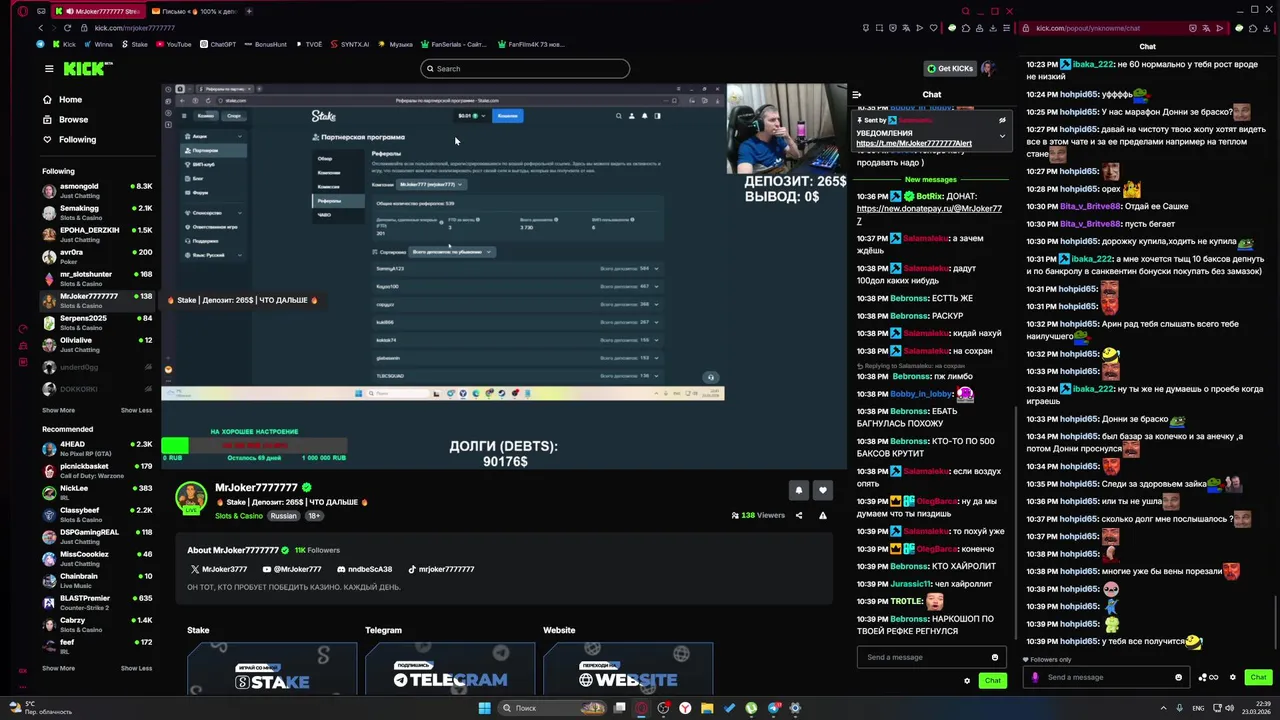Viewport: 1280px width, 720px height.
Task: Open emoji picker in the embedded chat input
Action: pos(994,657)
